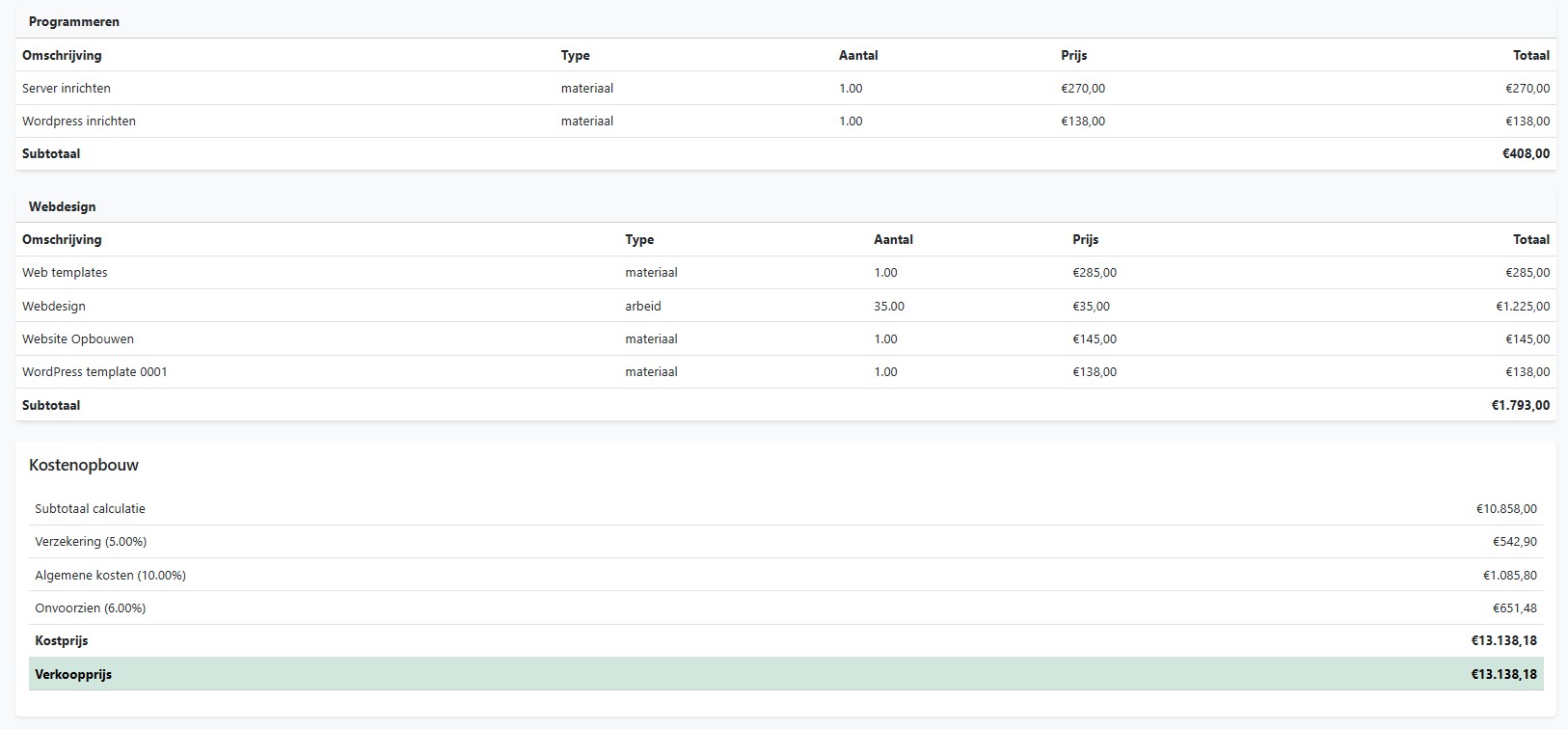Select the Kostprijs label
Image resolution: width=1568 pixels, height=729 pixels.
[x=62, y=640]
